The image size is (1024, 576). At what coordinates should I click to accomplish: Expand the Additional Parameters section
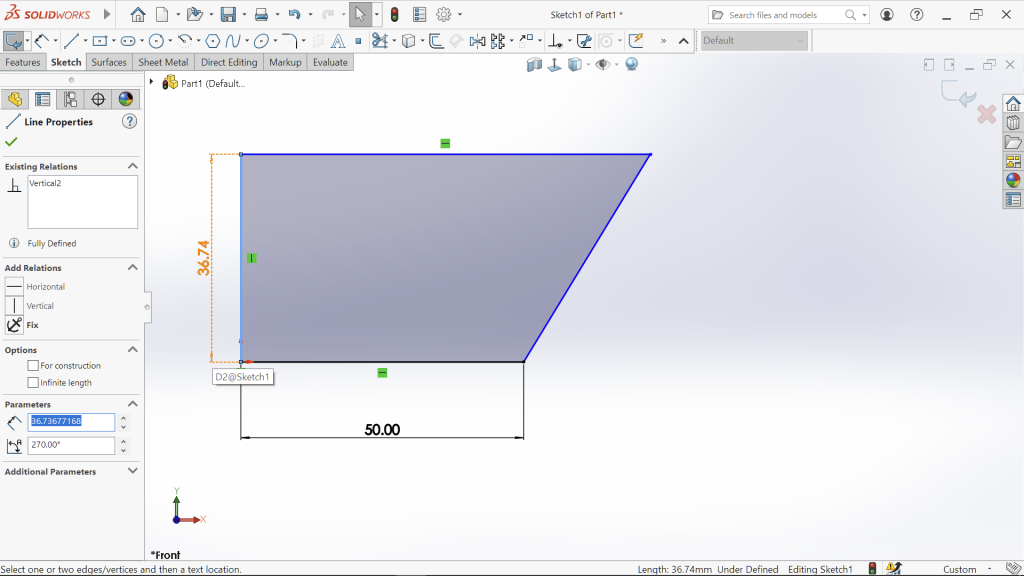(x=133, y=471)
